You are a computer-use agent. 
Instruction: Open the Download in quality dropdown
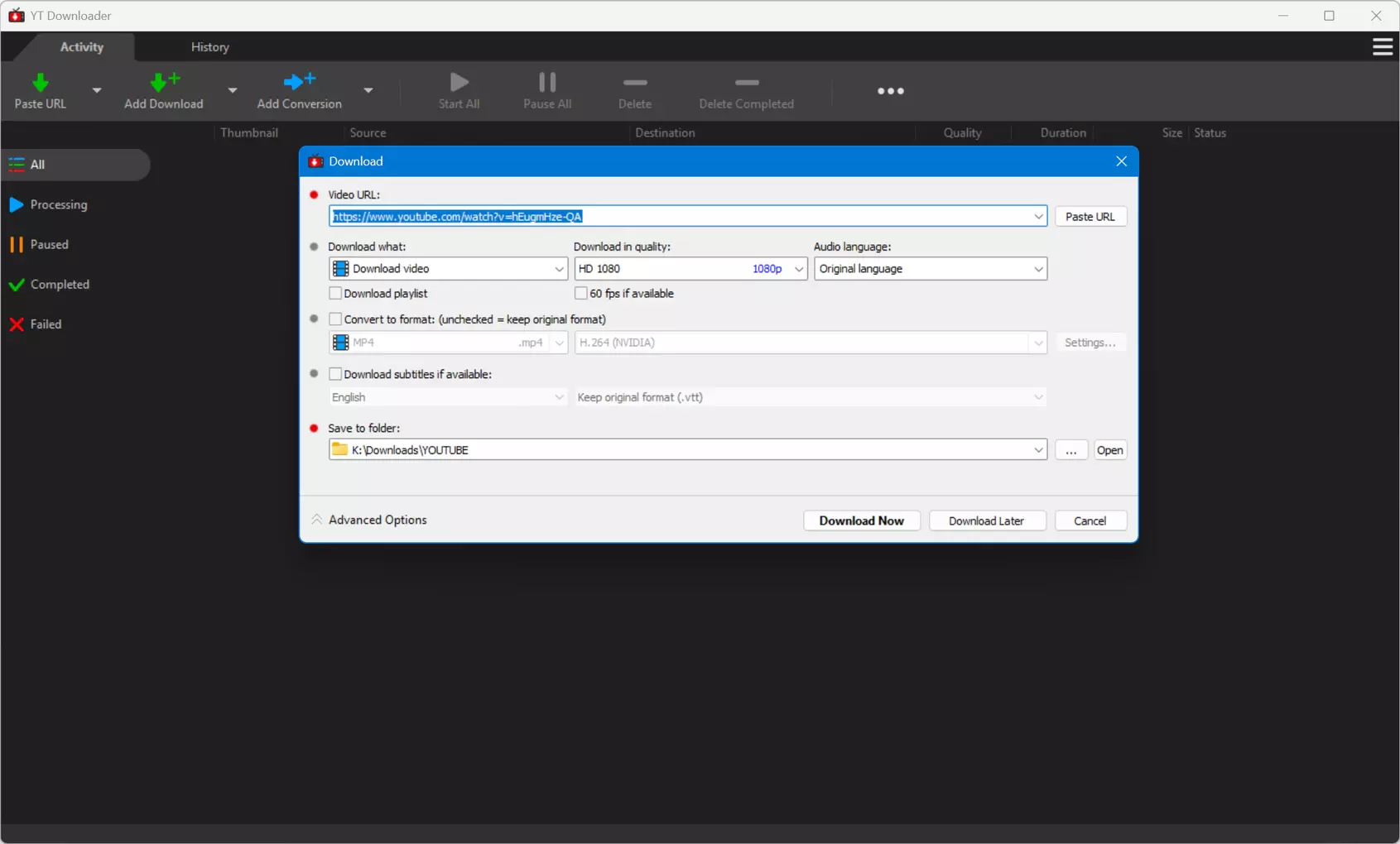pos(690,269)
